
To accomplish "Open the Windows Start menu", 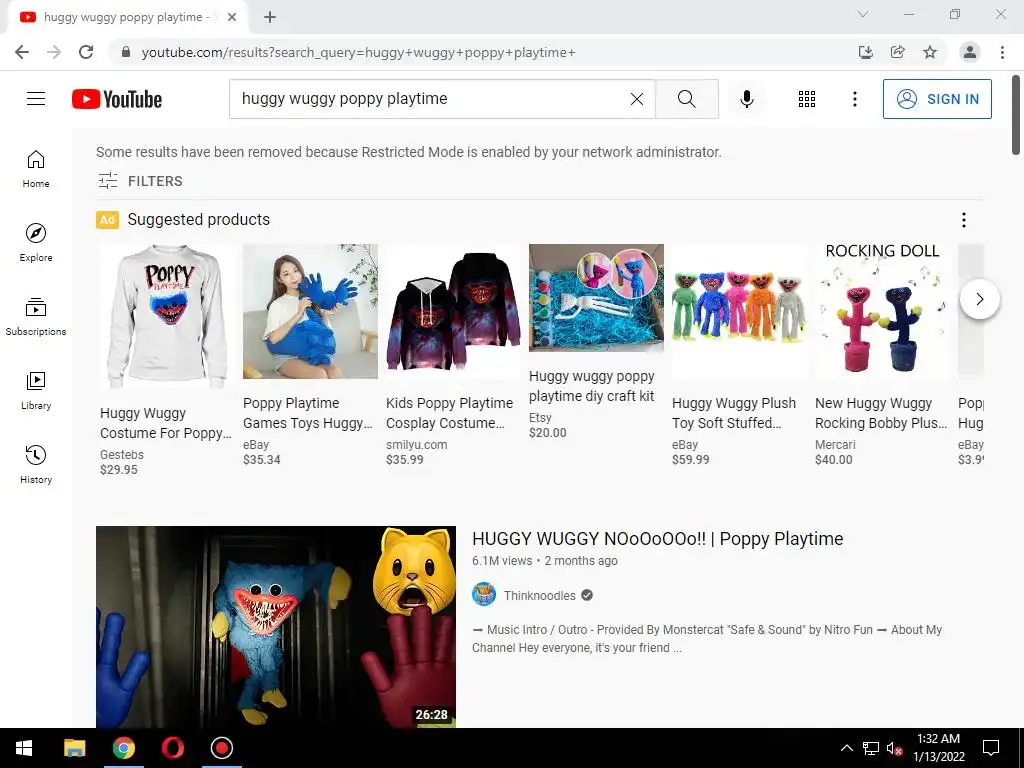I will click(x=24, y=748).
